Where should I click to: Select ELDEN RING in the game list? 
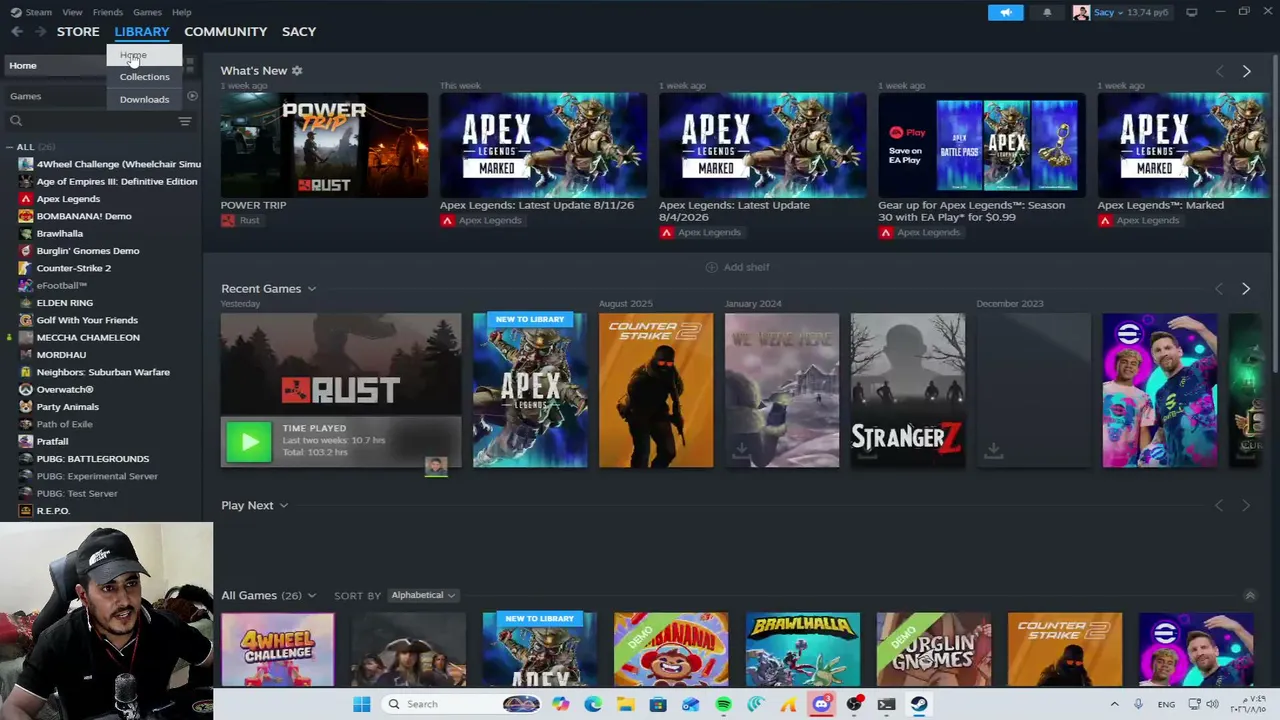tap(65, 303)
